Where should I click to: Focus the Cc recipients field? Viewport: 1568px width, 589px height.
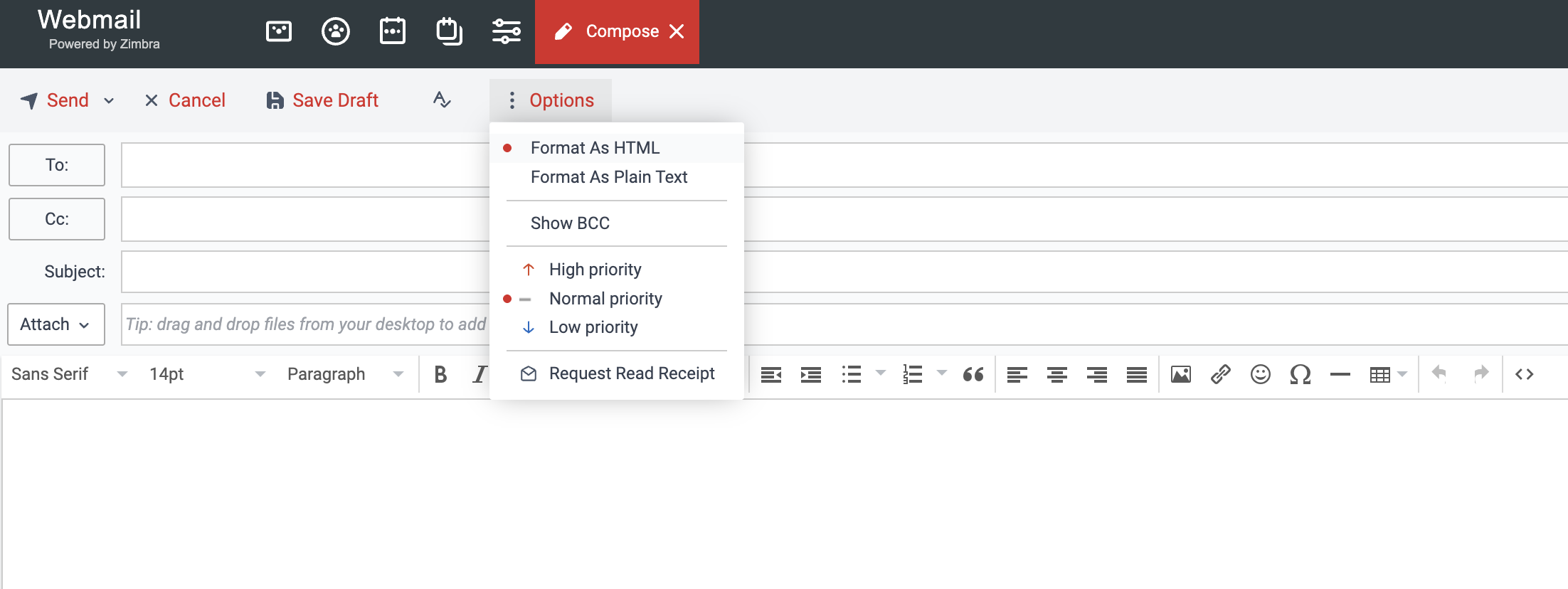[x=844, y=219]
